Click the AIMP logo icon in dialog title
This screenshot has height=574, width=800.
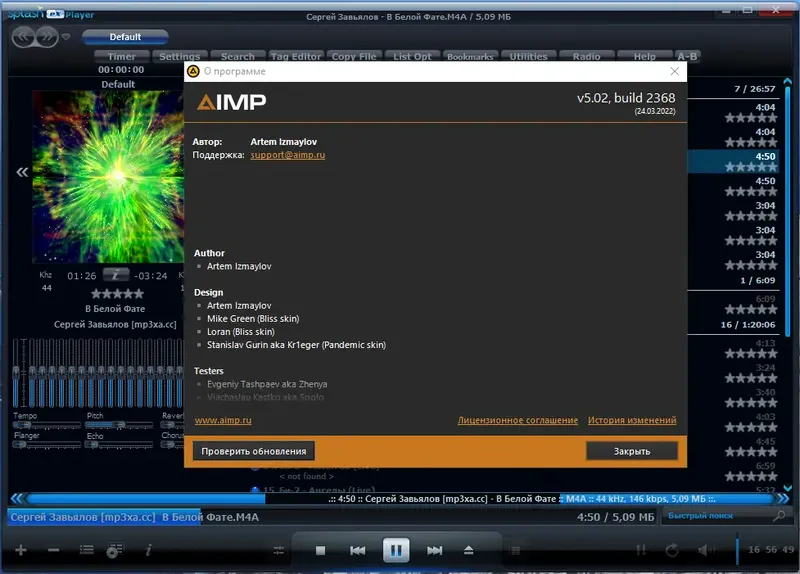193,71
